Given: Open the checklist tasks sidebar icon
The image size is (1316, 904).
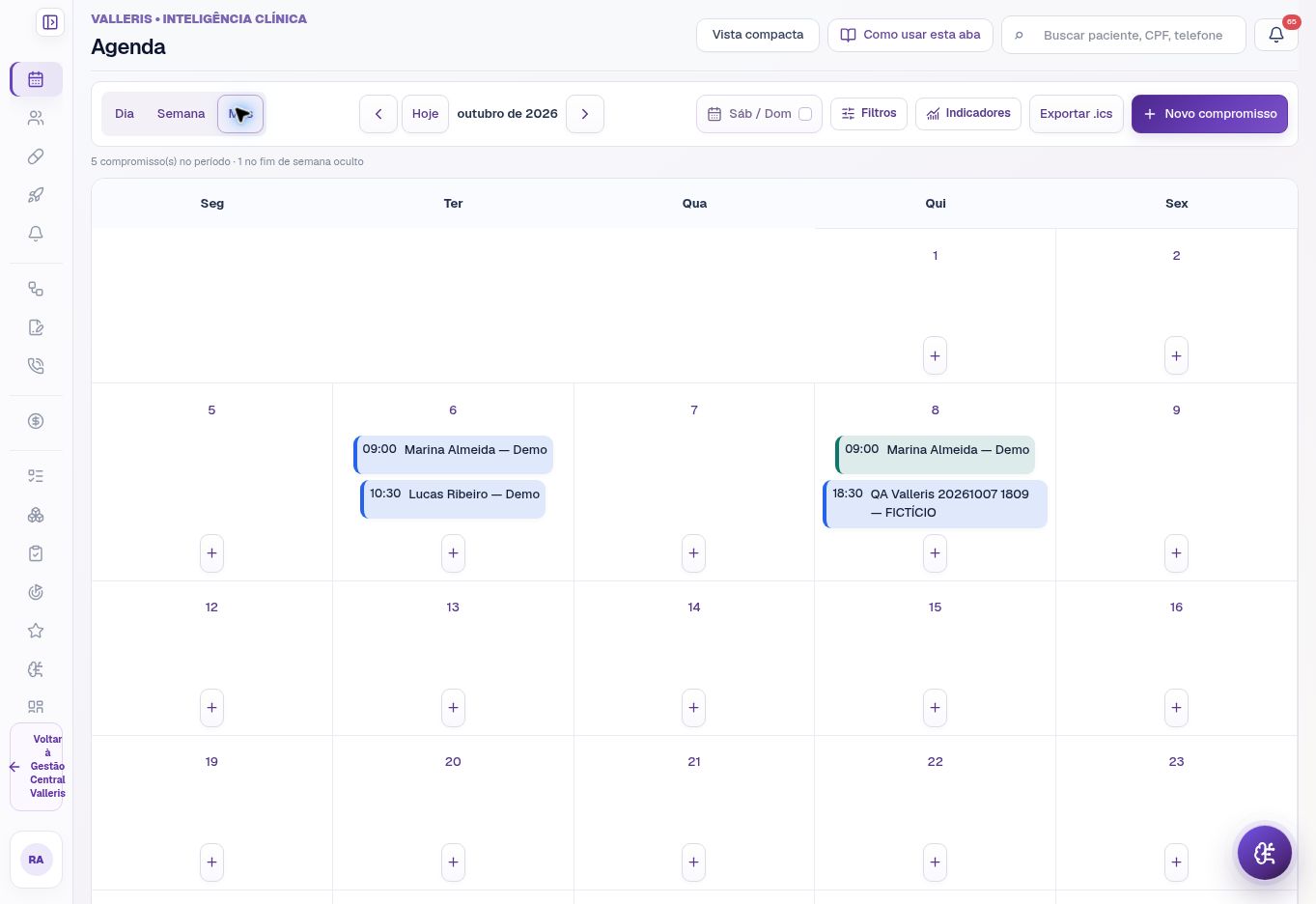Looking at the screenshot, I should [36, 476].
